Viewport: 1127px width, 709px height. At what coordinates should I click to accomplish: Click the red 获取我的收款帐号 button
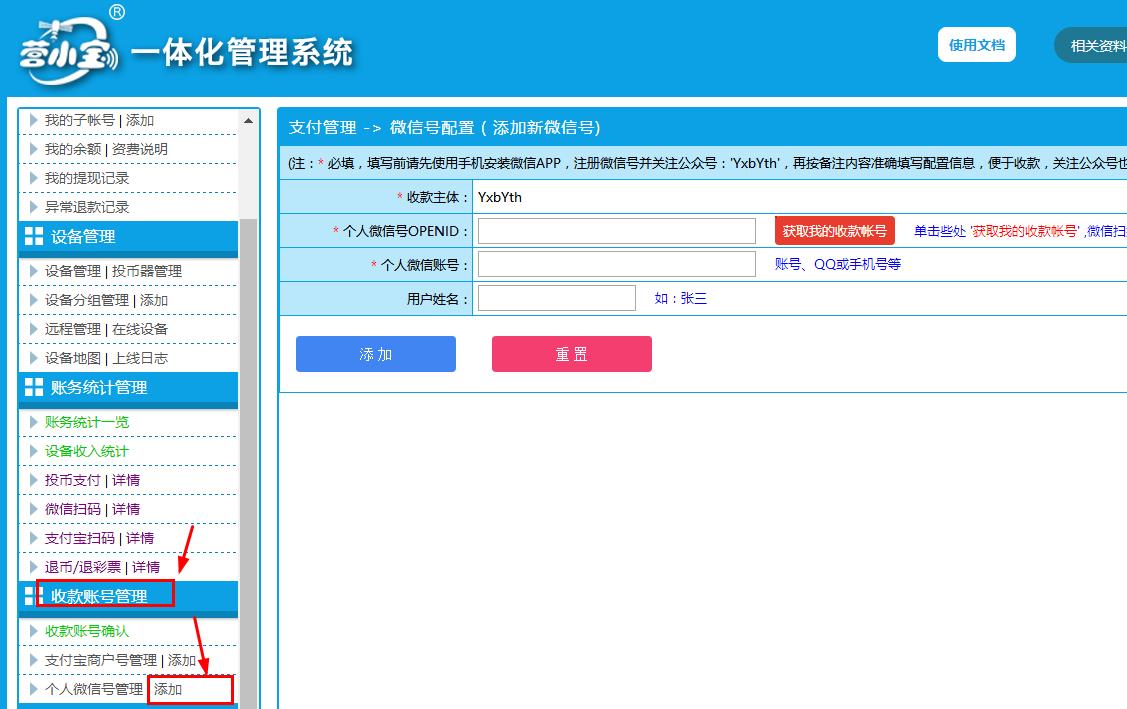[834, 231]
